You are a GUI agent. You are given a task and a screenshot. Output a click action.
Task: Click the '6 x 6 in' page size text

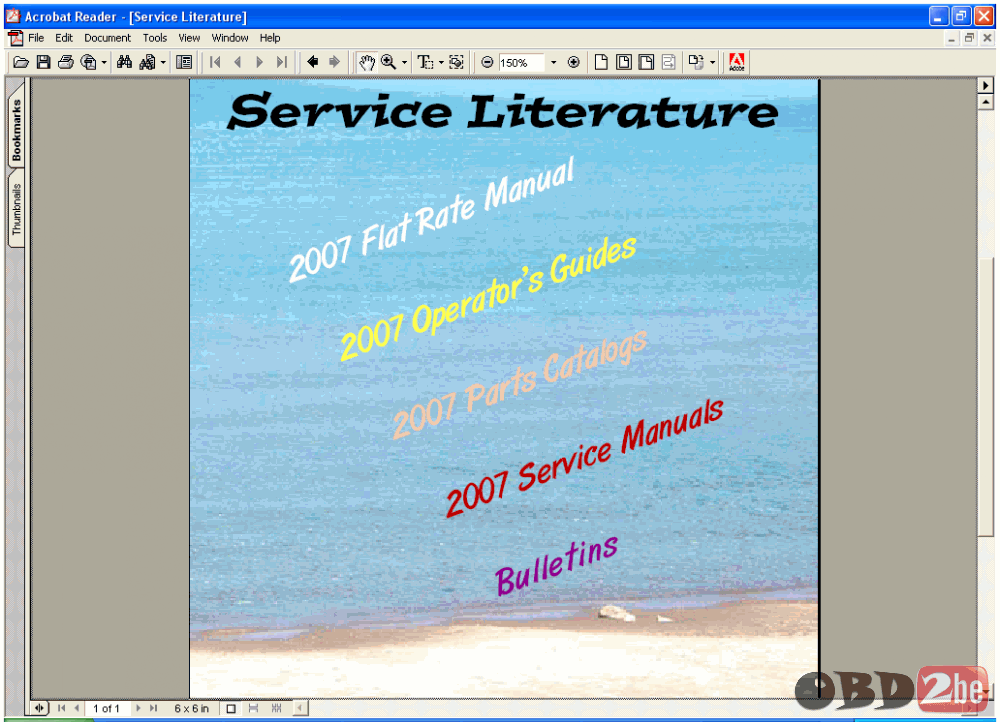pos(191,709)
